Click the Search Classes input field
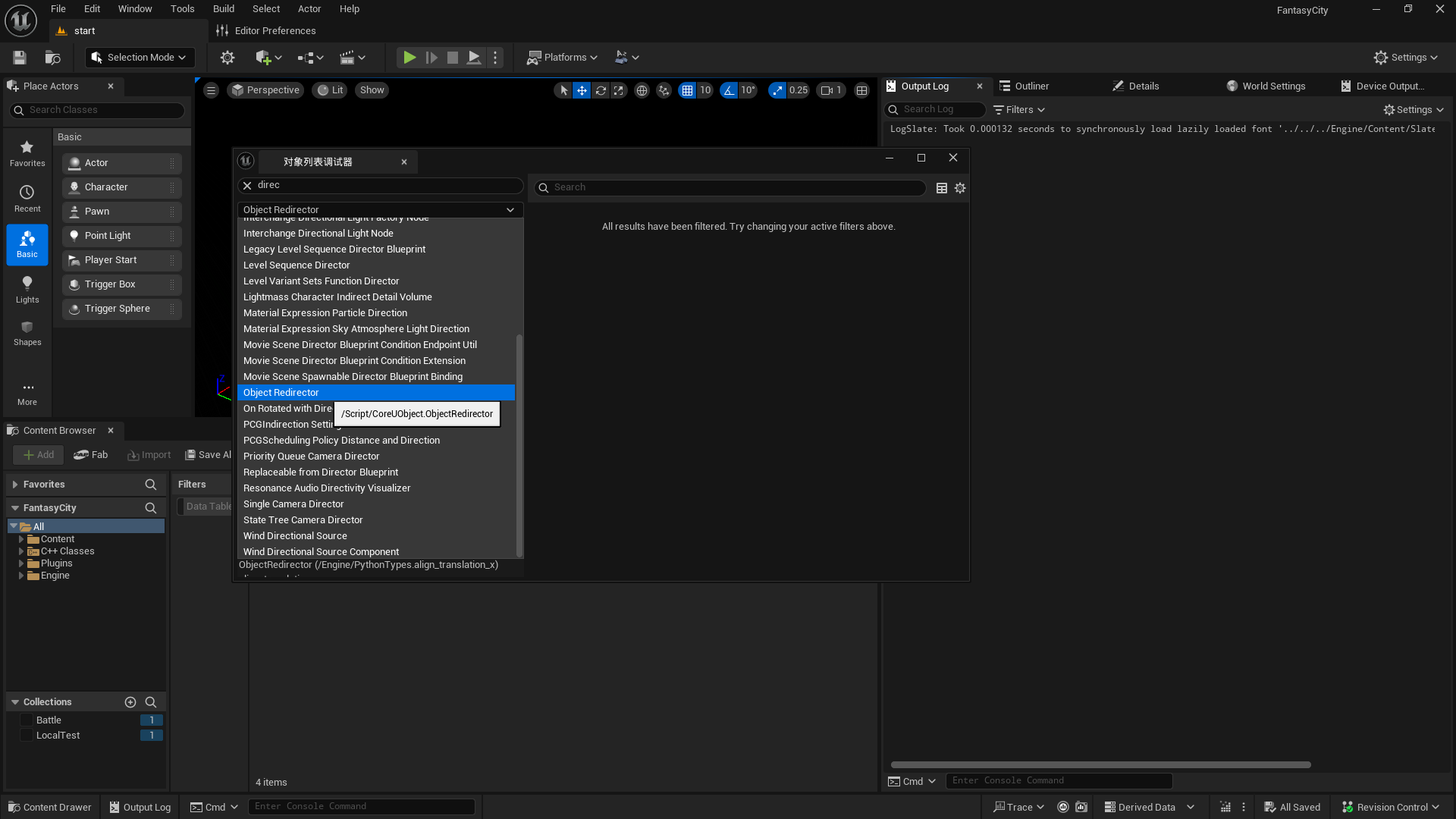The height and width of the screenshot is (819, 1456). [x=97, y=110]
